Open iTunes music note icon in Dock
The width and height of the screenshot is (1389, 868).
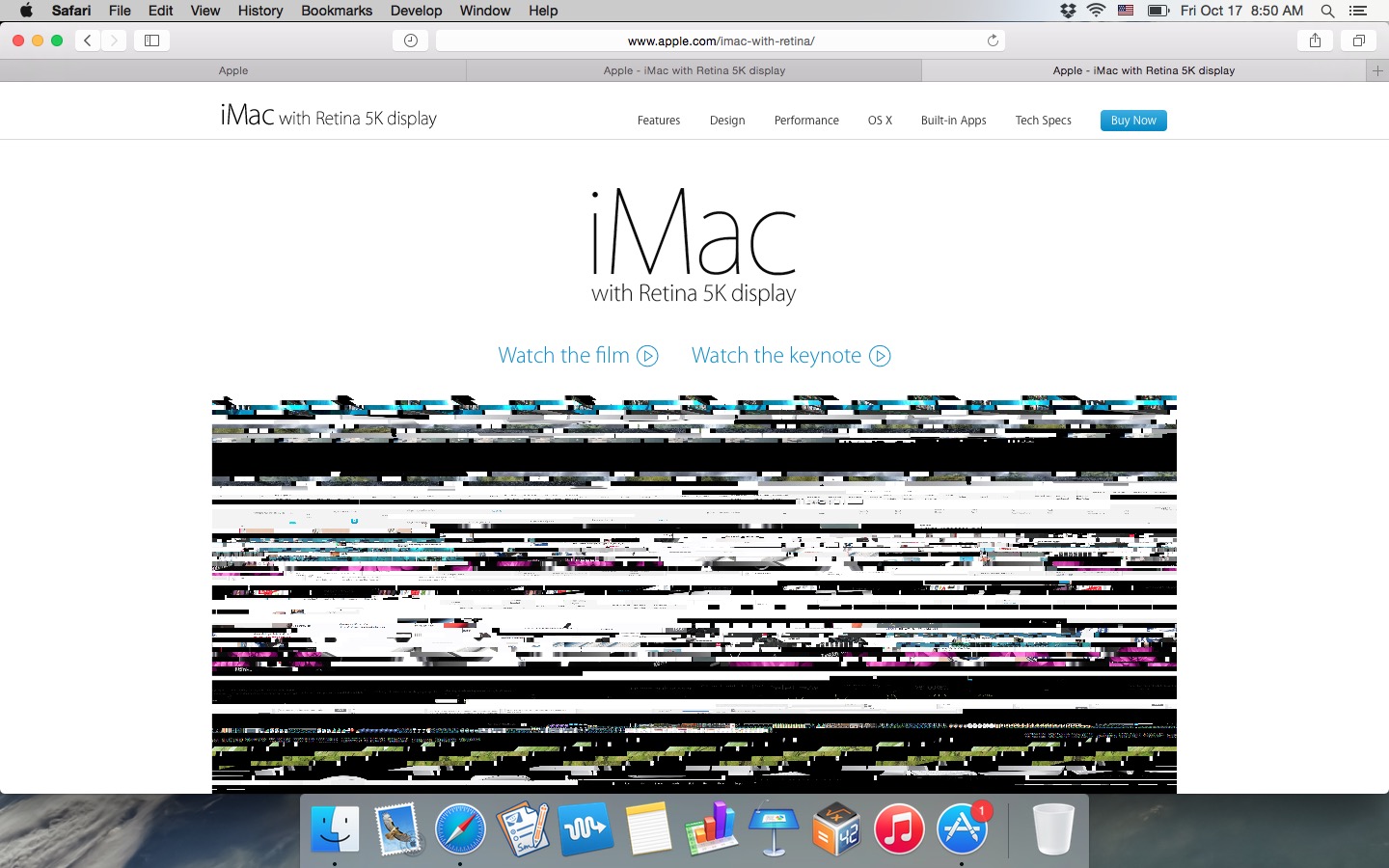coord(899,829)
